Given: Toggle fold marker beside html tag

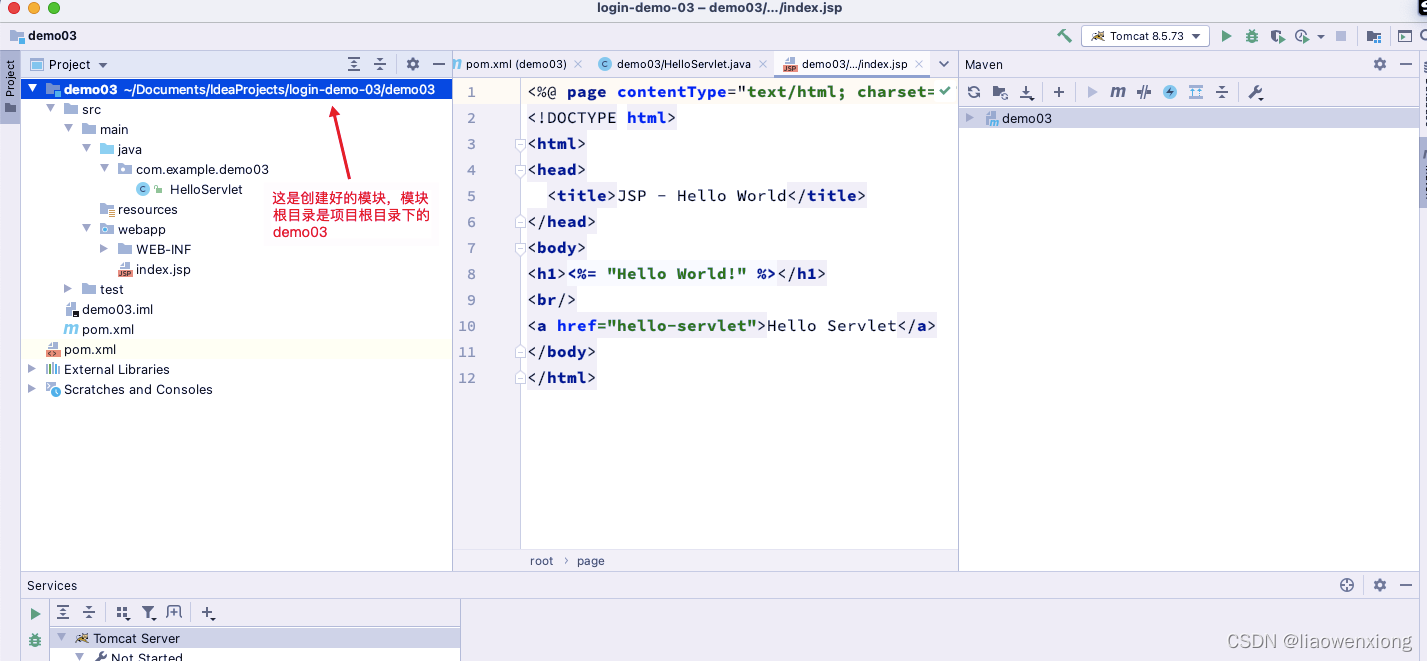Looking at the screenshot, I should (x=519, y=144).
